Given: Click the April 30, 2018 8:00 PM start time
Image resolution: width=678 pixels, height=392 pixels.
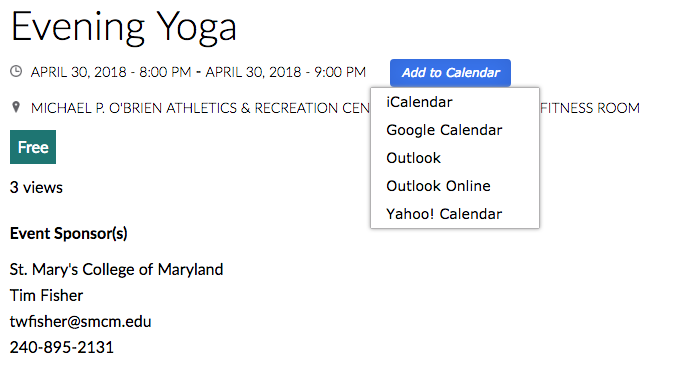Looking at the screenshot, I should tap(111, 72).
